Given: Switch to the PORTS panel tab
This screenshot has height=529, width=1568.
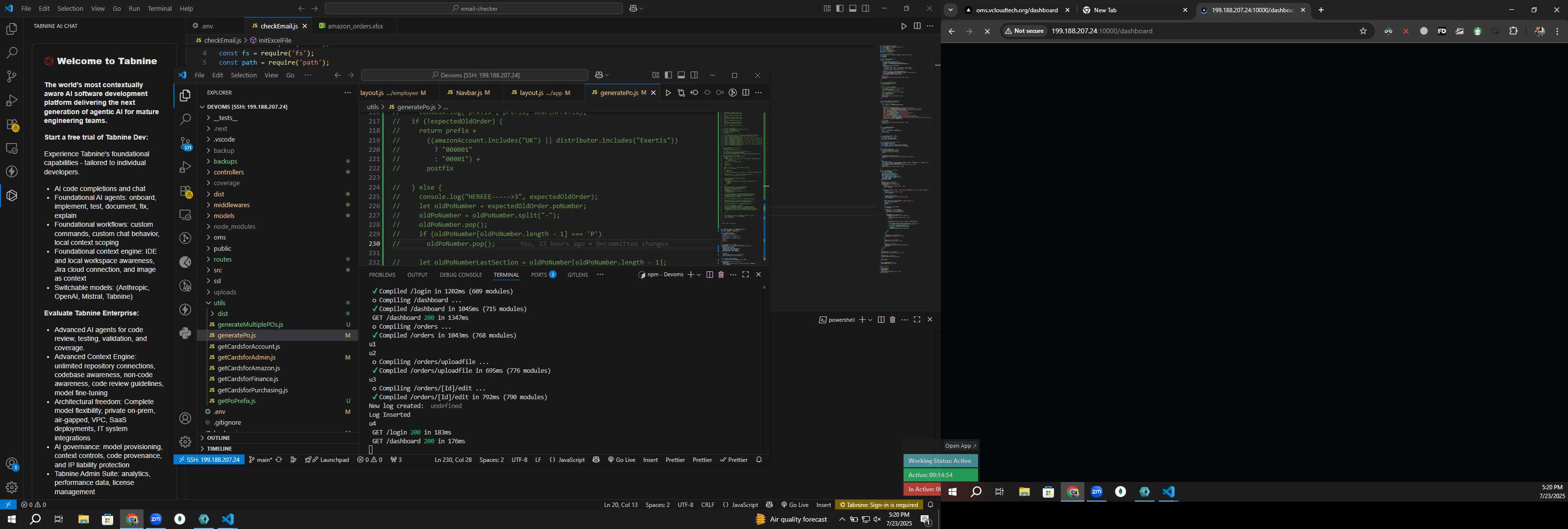Looking at the screenshot, I should [543, 275].
